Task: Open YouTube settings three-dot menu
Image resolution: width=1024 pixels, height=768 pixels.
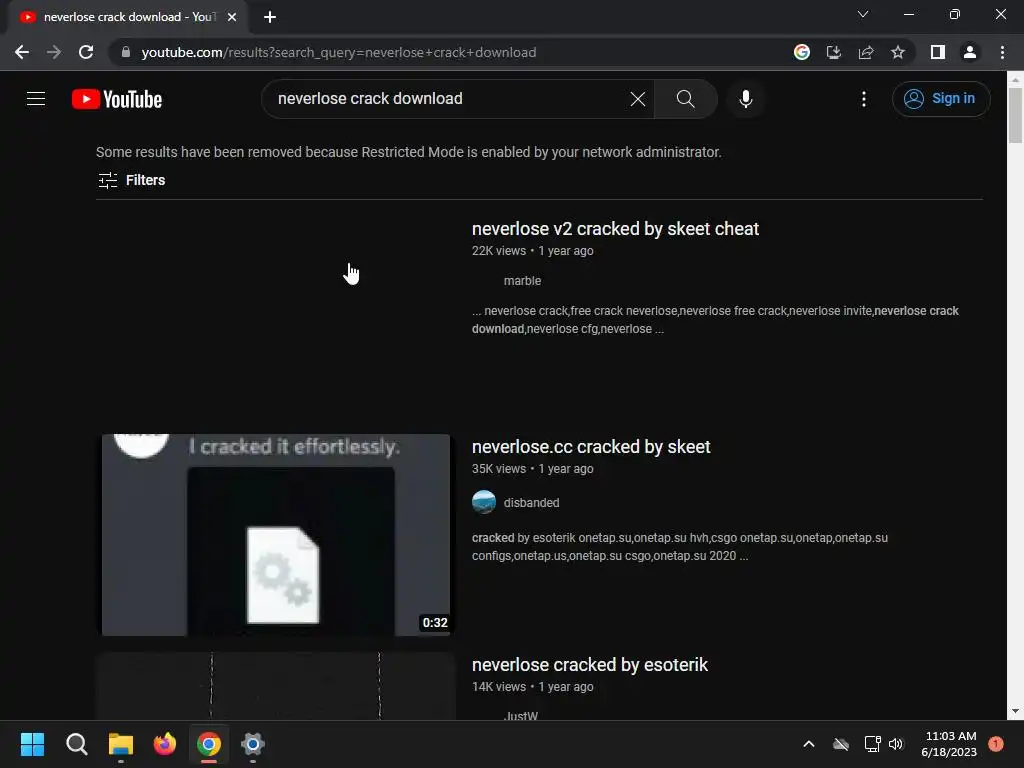Action: tap(863, 99)
